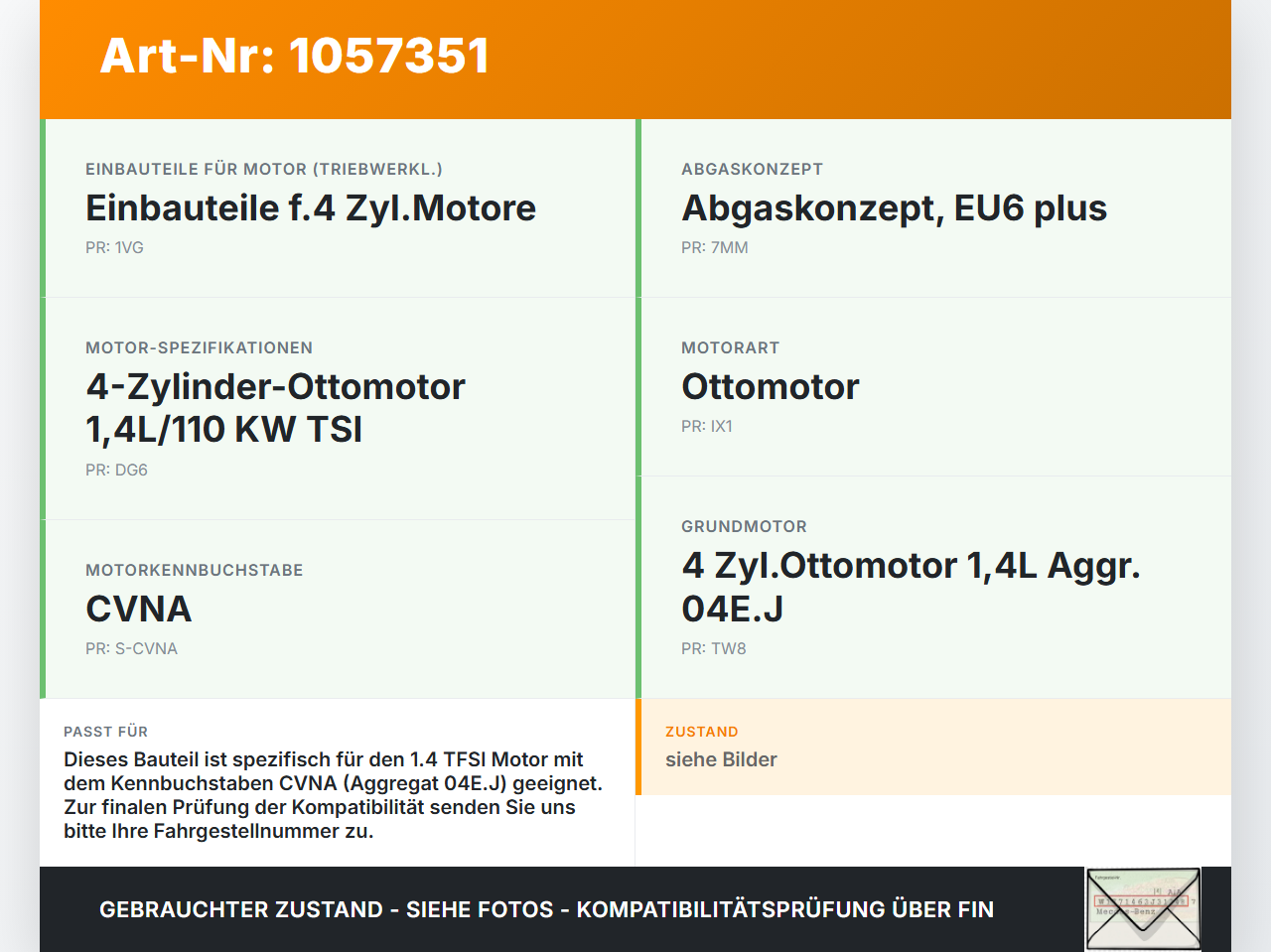The width and height of the screenshot is (1271, 952).
Task: Select the 'PR: 1VG' code
Action: point(114,247)
